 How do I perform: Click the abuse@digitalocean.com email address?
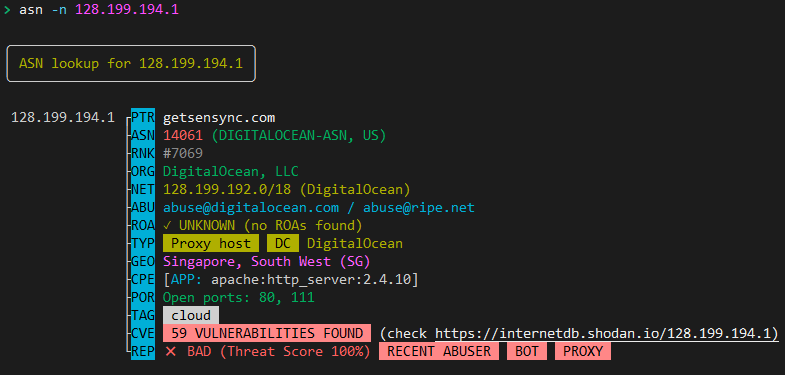[251, 207]
